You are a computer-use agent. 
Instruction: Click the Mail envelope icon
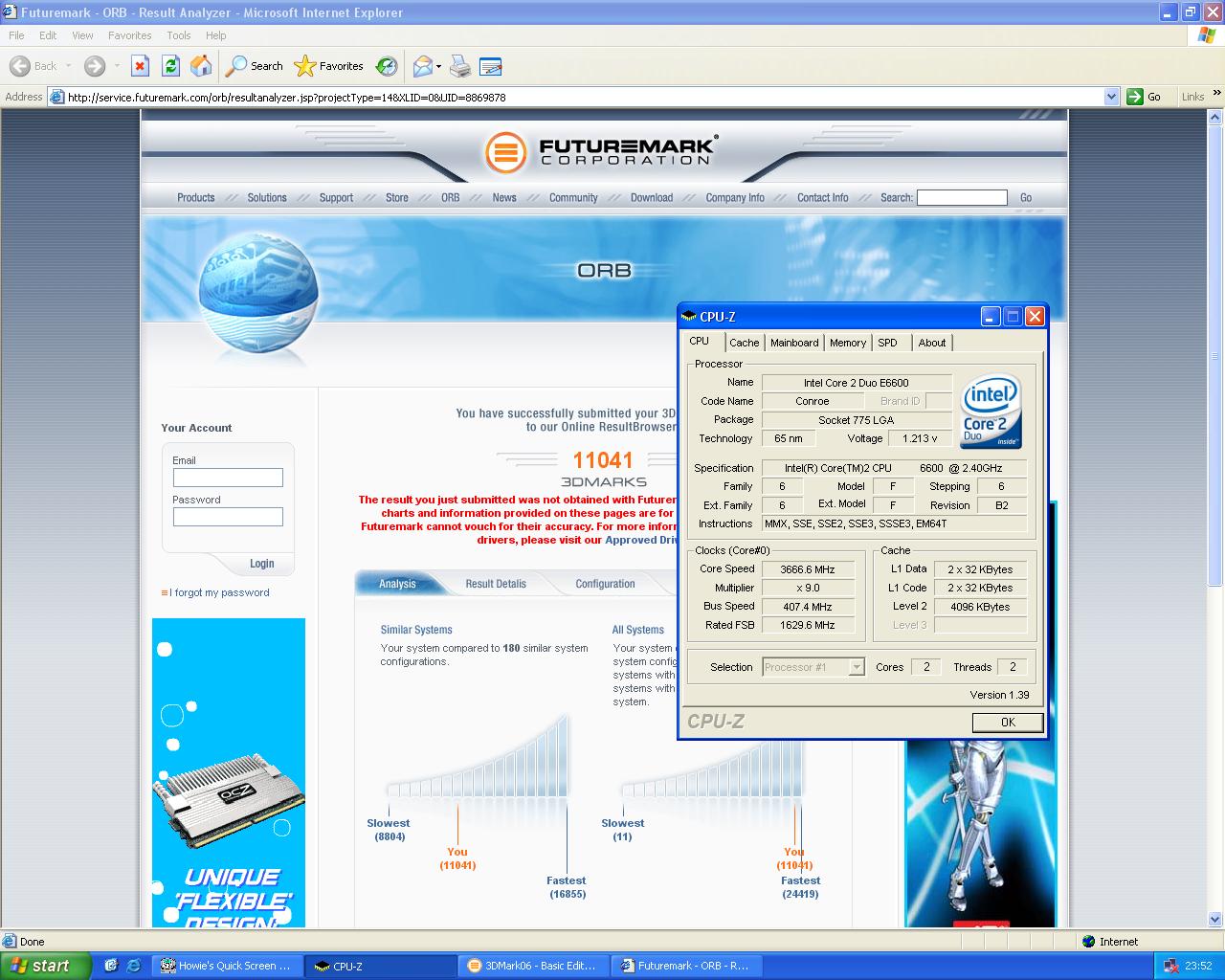[x=422, y=66]
